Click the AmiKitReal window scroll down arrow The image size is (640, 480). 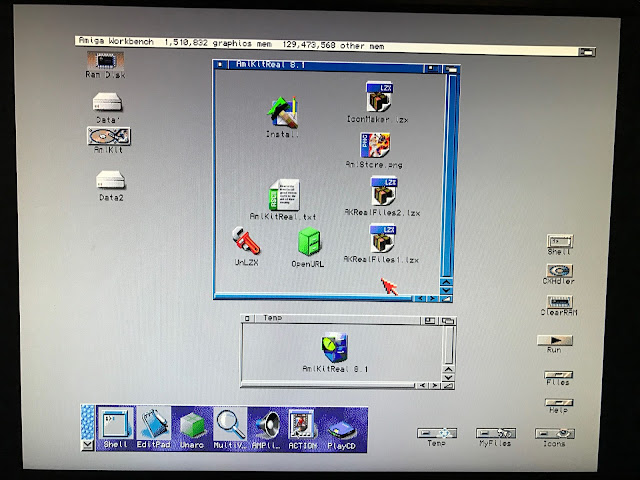pyautogui.click(x=446, y=290)
